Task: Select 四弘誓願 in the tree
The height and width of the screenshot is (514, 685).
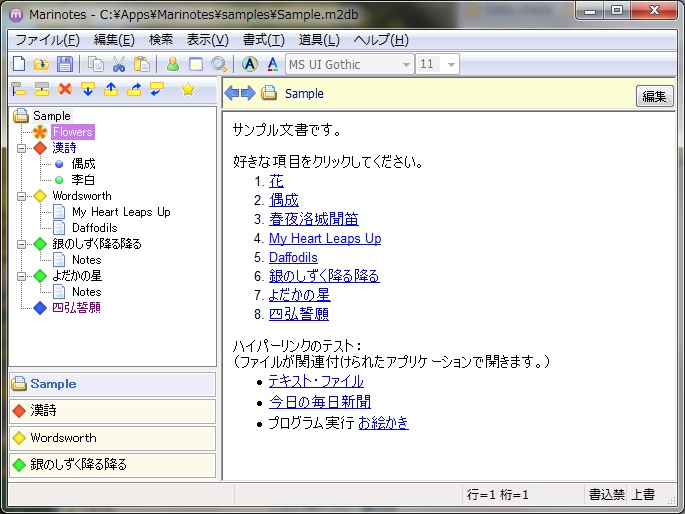Action: pos(76,308)
